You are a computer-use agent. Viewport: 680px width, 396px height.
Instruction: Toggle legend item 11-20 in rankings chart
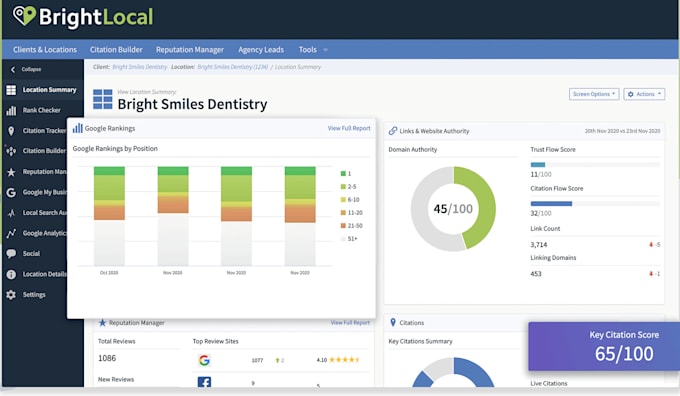click(x=351, y=213)
